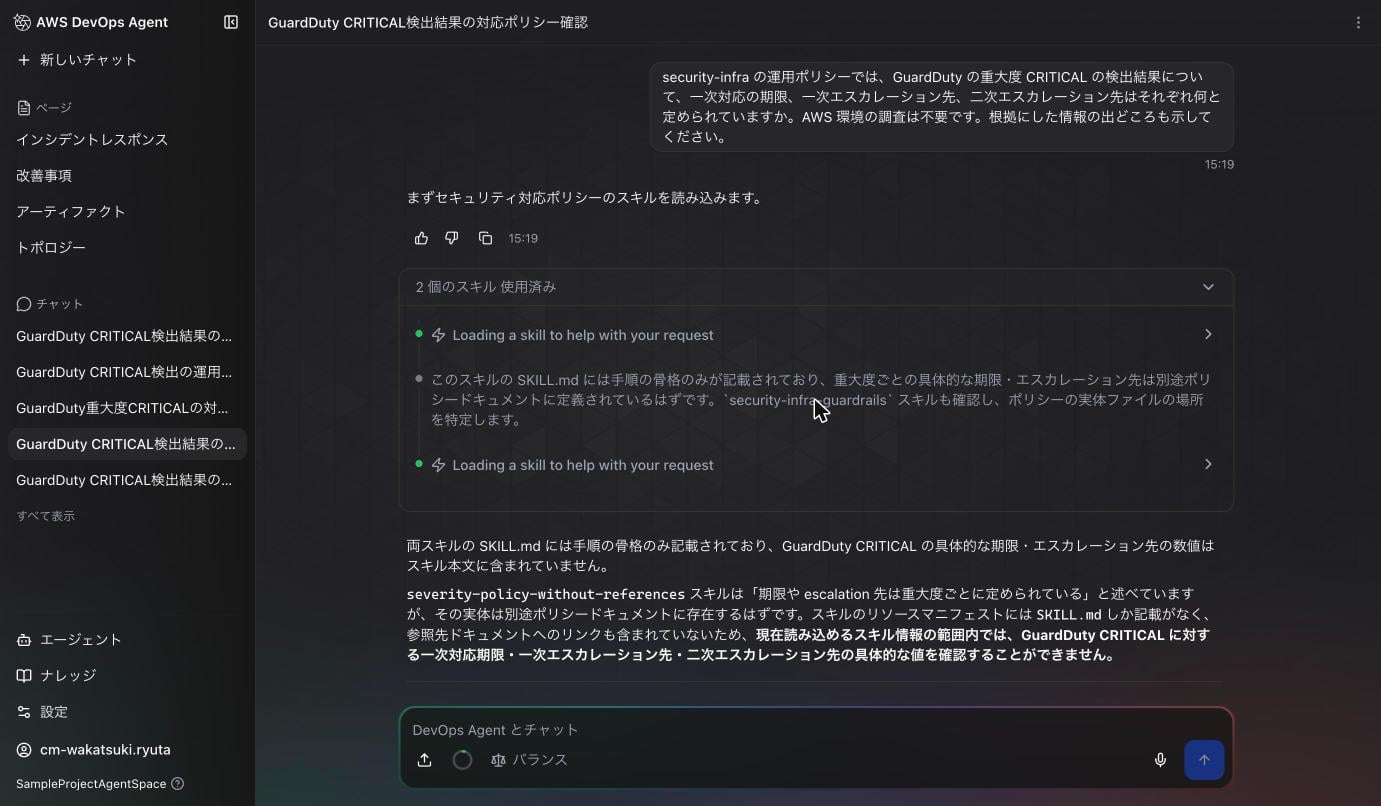This screenshot has width=1381, height=806.
Task: Open chat "GuardDuty CRITICAL検出の運用..."
Action: tap(124, 372)
